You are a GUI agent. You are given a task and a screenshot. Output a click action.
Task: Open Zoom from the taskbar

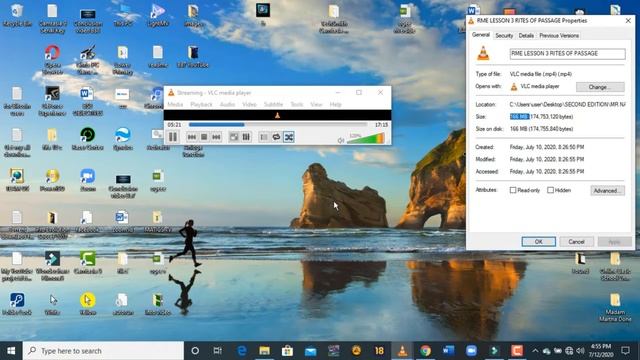point(471,351)
